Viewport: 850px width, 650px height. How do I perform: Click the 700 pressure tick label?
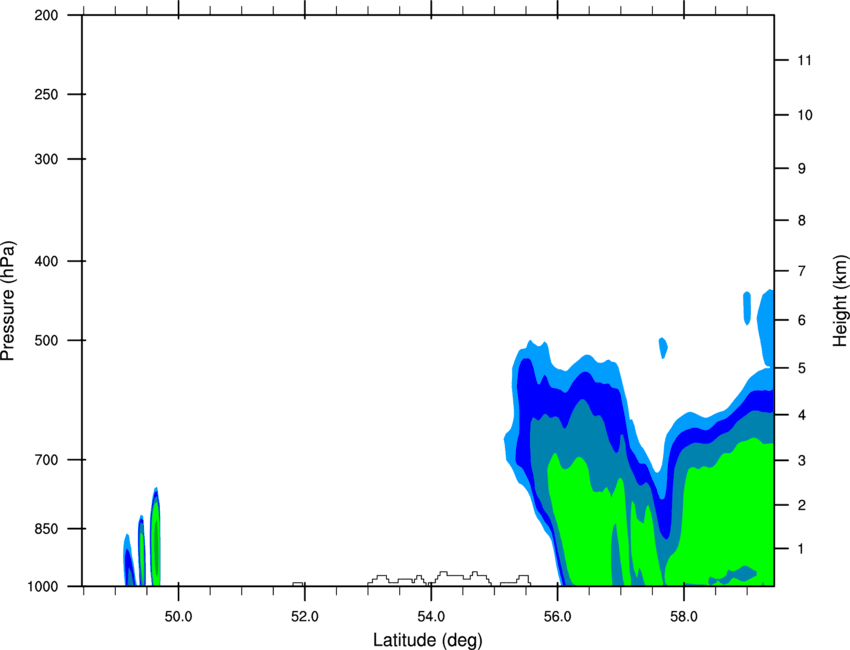click(46, 460)
